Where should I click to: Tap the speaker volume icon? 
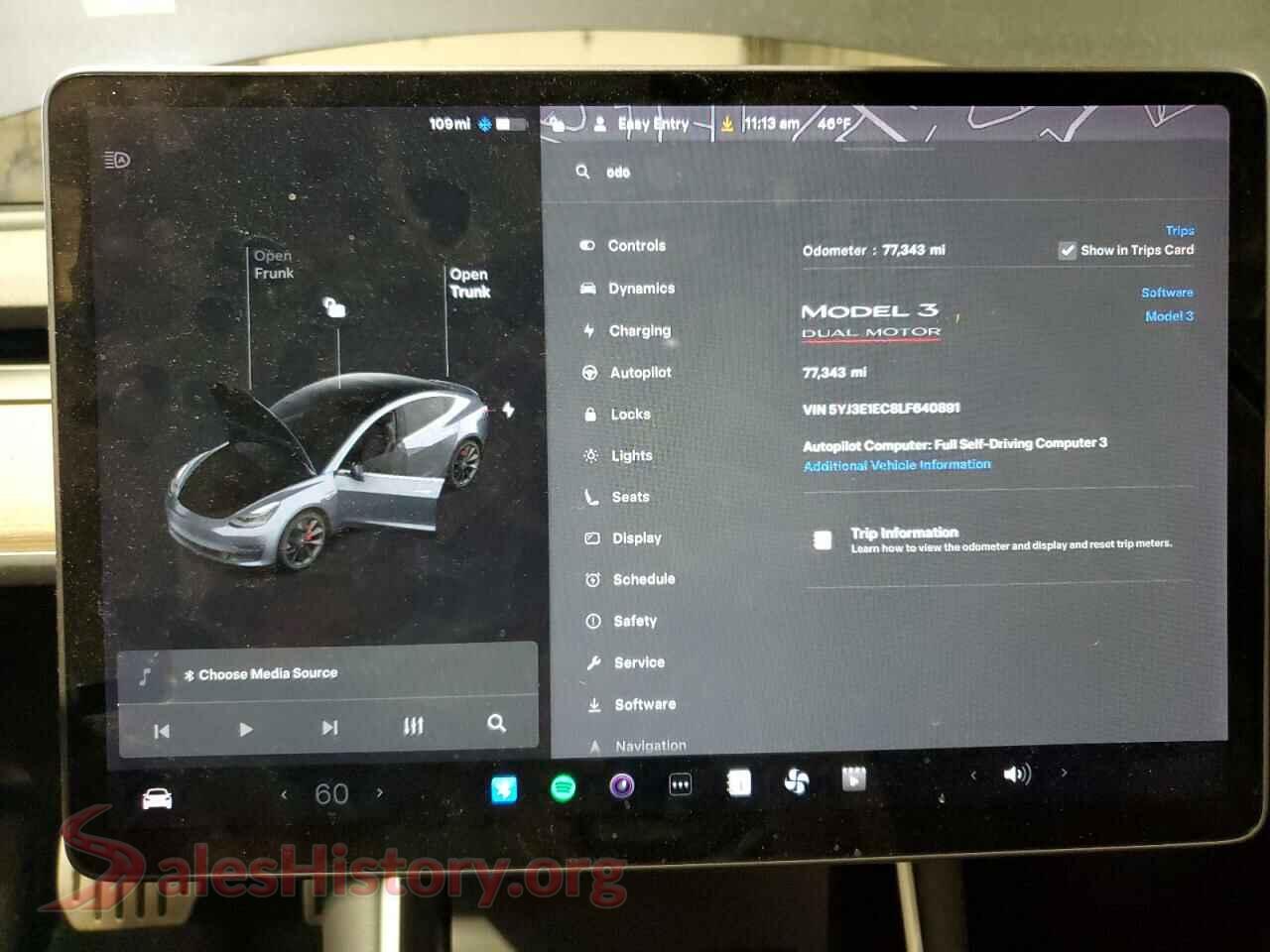(1017, 773)
